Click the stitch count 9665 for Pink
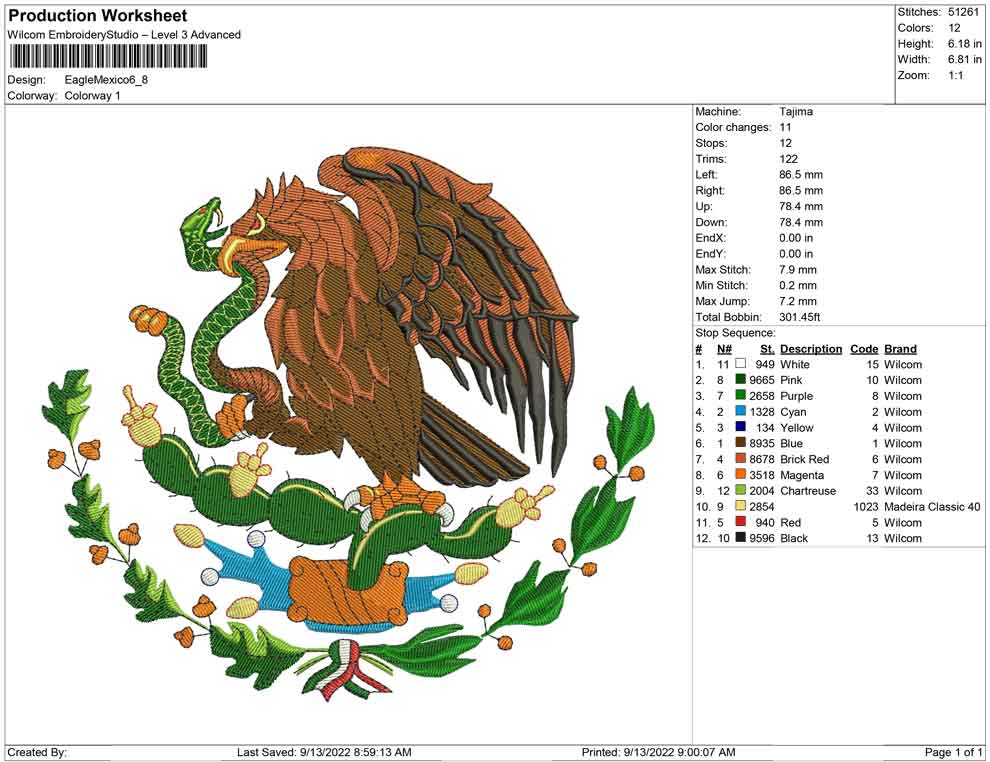990x762 pixels. pyautogui.click(x=761, y=380)
